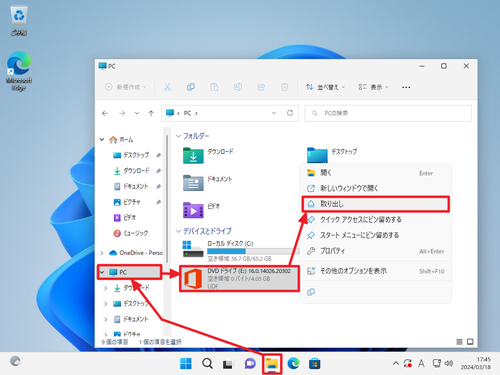Launch Microsoft Store from taskbar
The height and width of the screenshot is (375, 500).
pos(314,364)
